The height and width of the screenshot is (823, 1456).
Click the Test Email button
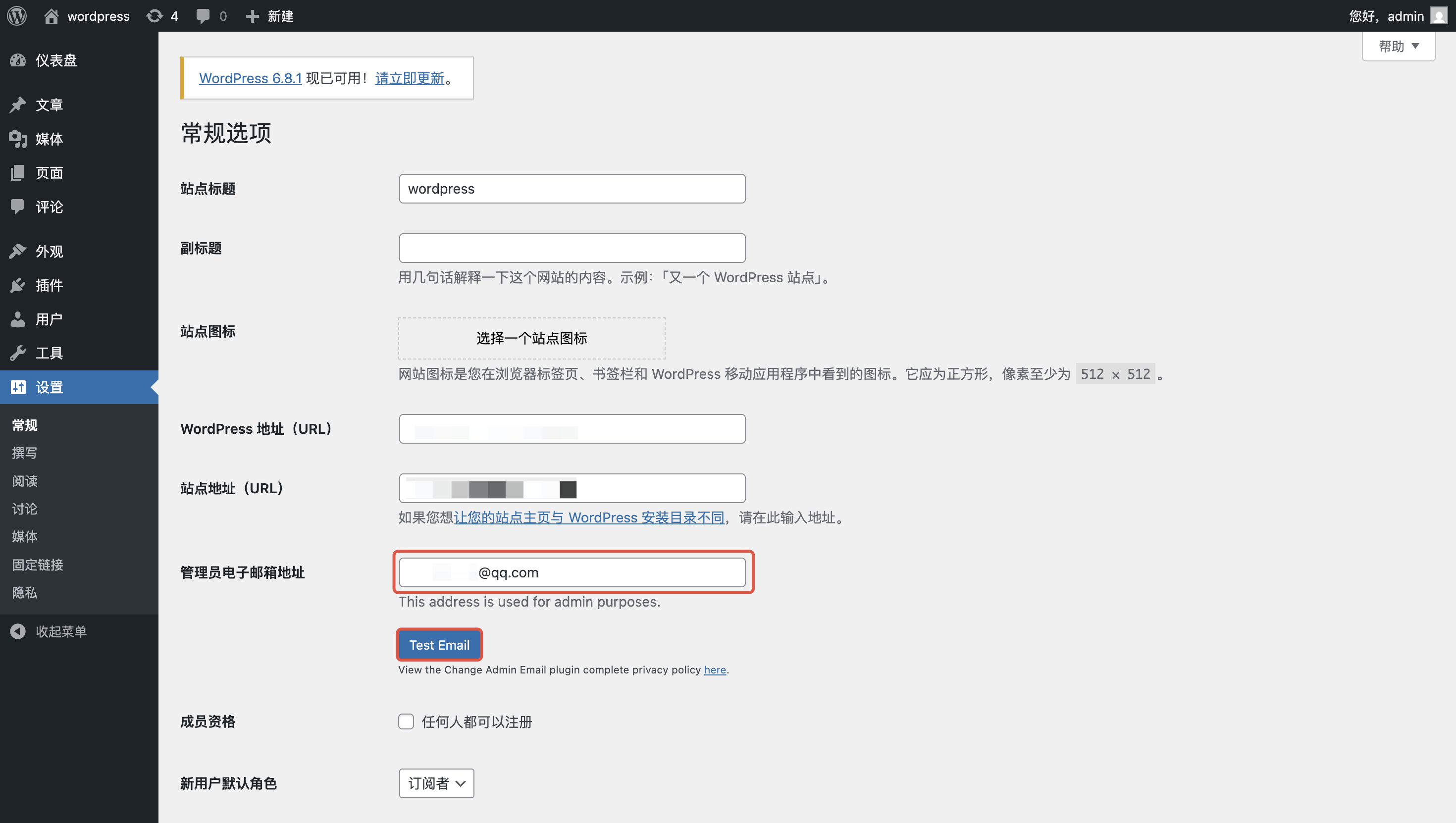(439, 644)
